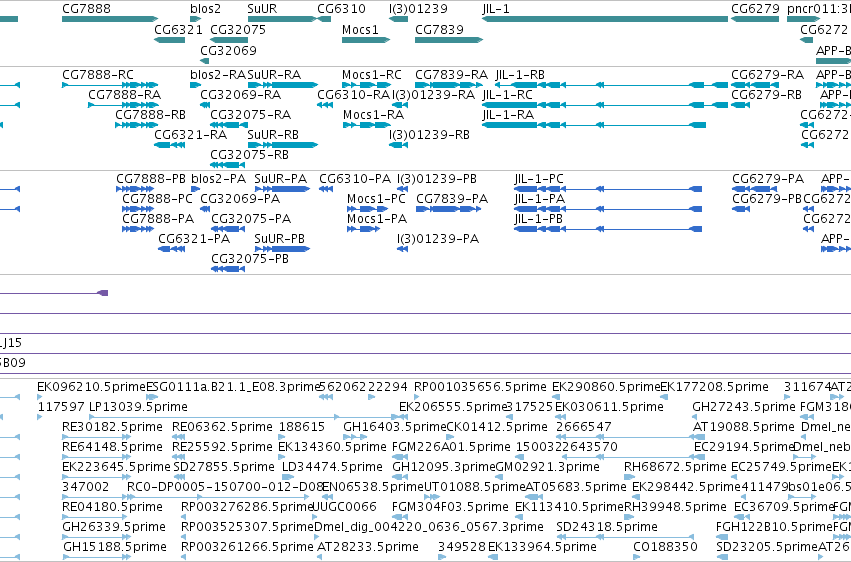Screen dimensions: 851x562
Task: Open the CG6310 gene label
Action: click(x=341, y=9)
